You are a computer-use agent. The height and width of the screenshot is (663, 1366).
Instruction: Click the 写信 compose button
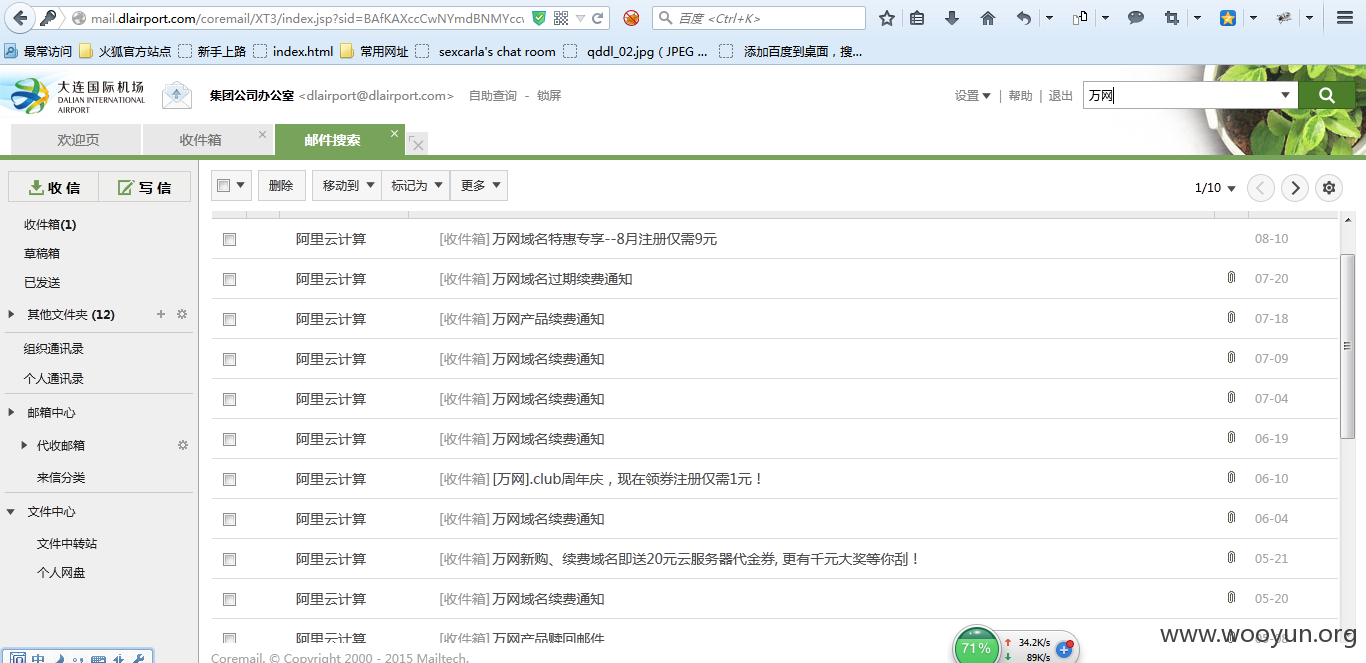(144, 187)
